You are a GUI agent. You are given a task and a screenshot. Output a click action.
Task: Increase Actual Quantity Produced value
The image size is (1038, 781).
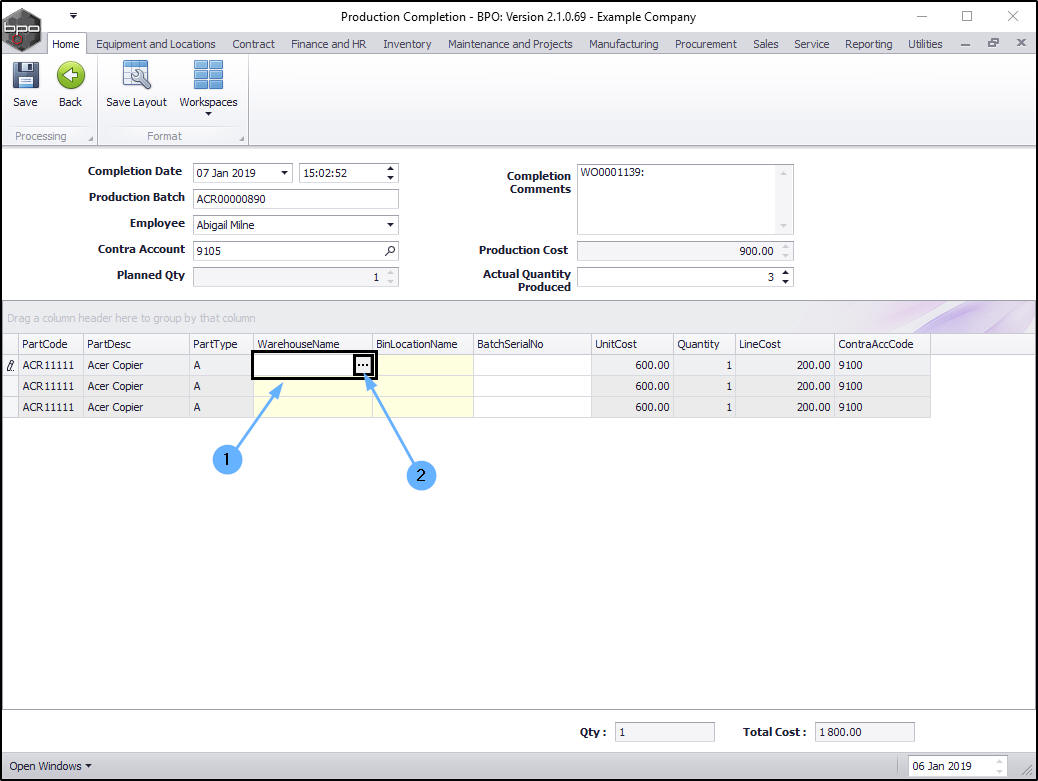[785, 273]
